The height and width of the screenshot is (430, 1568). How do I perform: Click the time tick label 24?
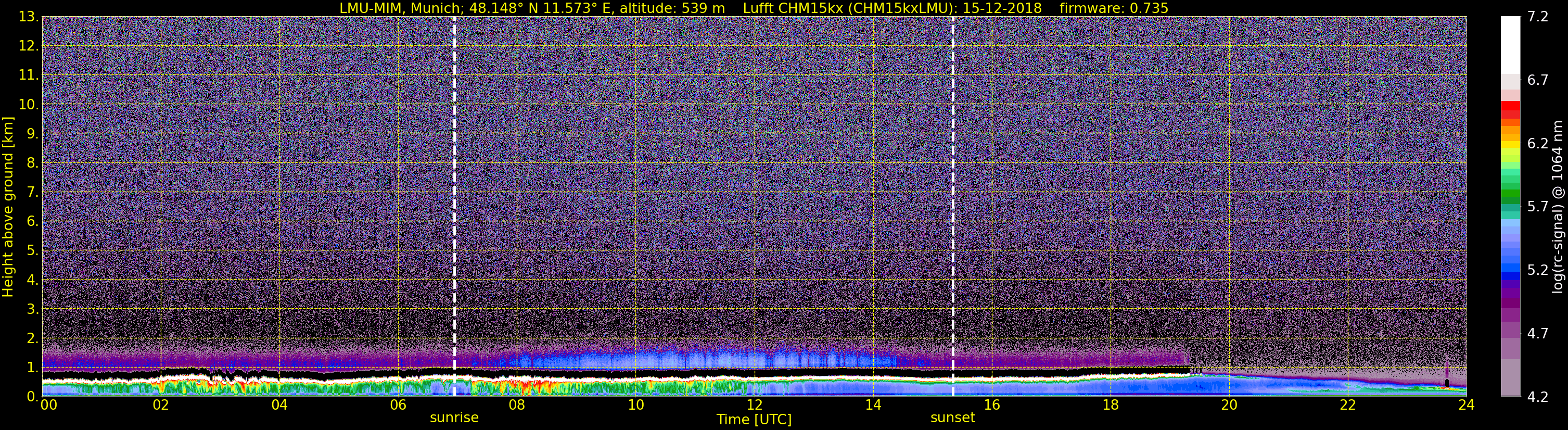(1467, 405)
